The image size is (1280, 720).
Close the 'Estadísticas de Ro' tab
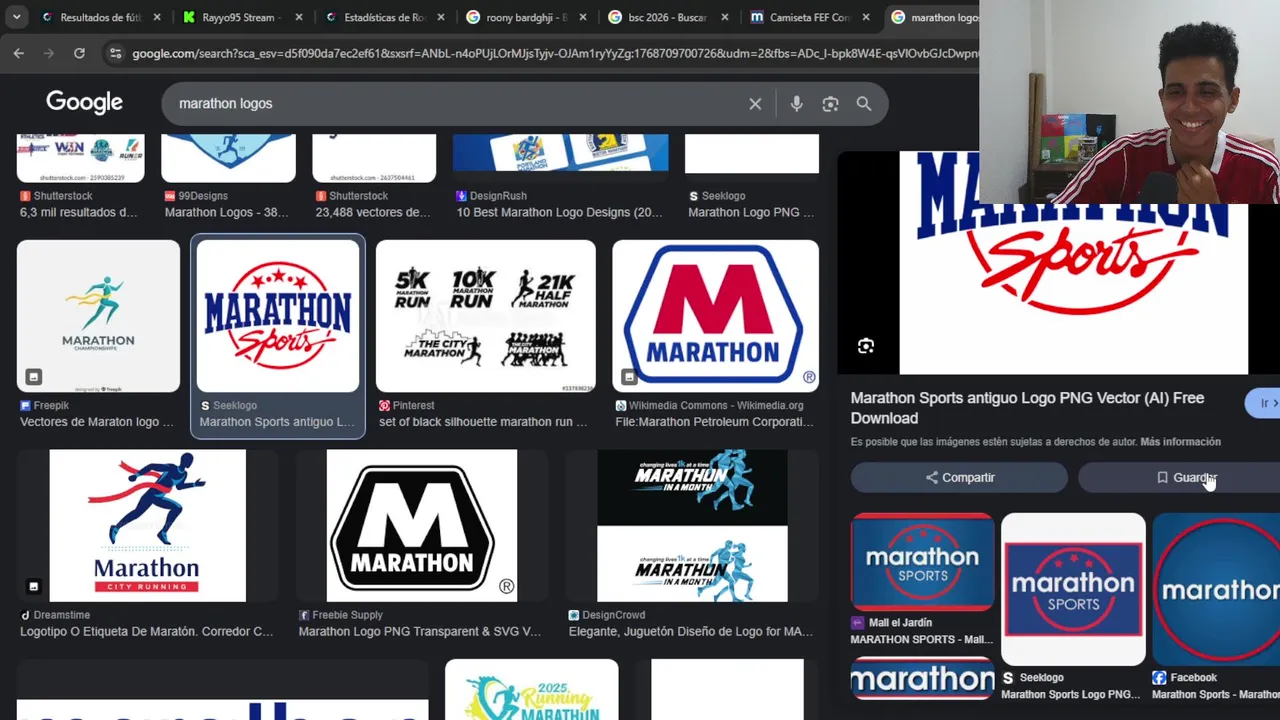point(440,17)
